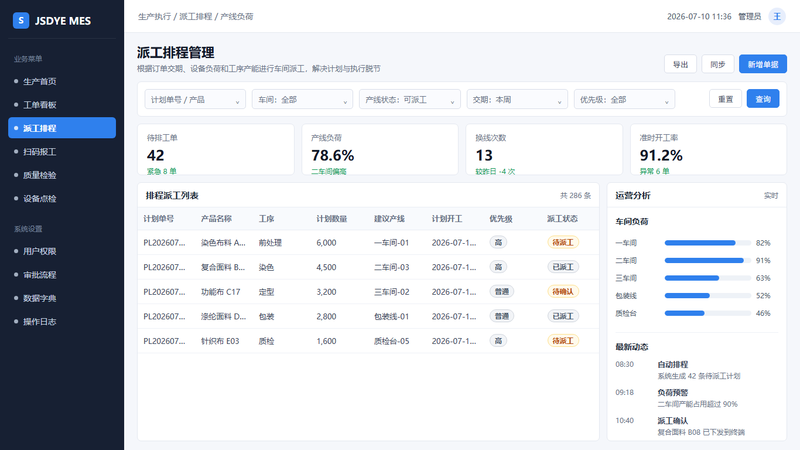Click the 派工状态 column header
The width and height of the screenshot is (800, 450).
point(562,219)
